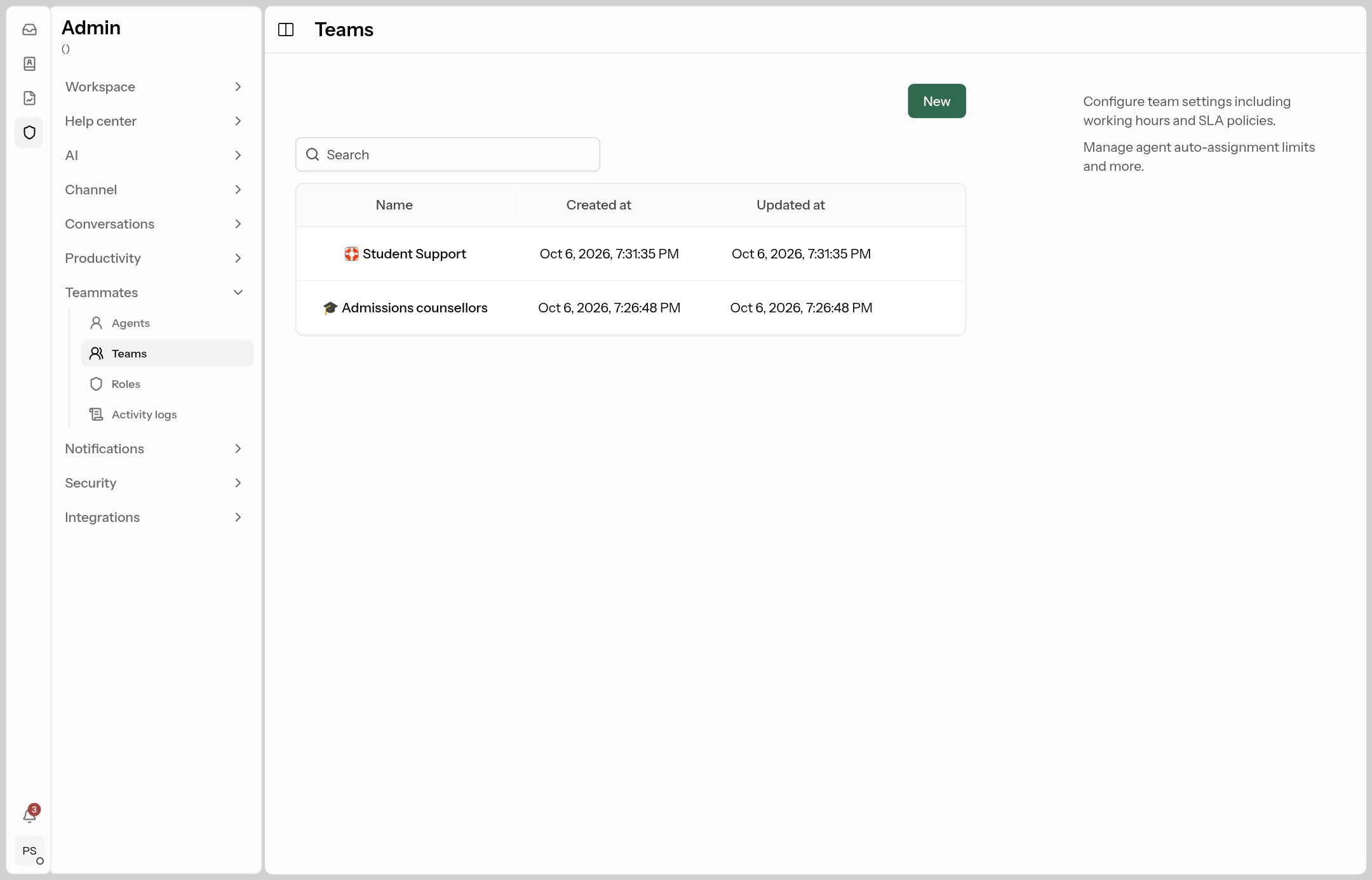Click the lifebuoy emoji of Student Support

tap(351, 254)
